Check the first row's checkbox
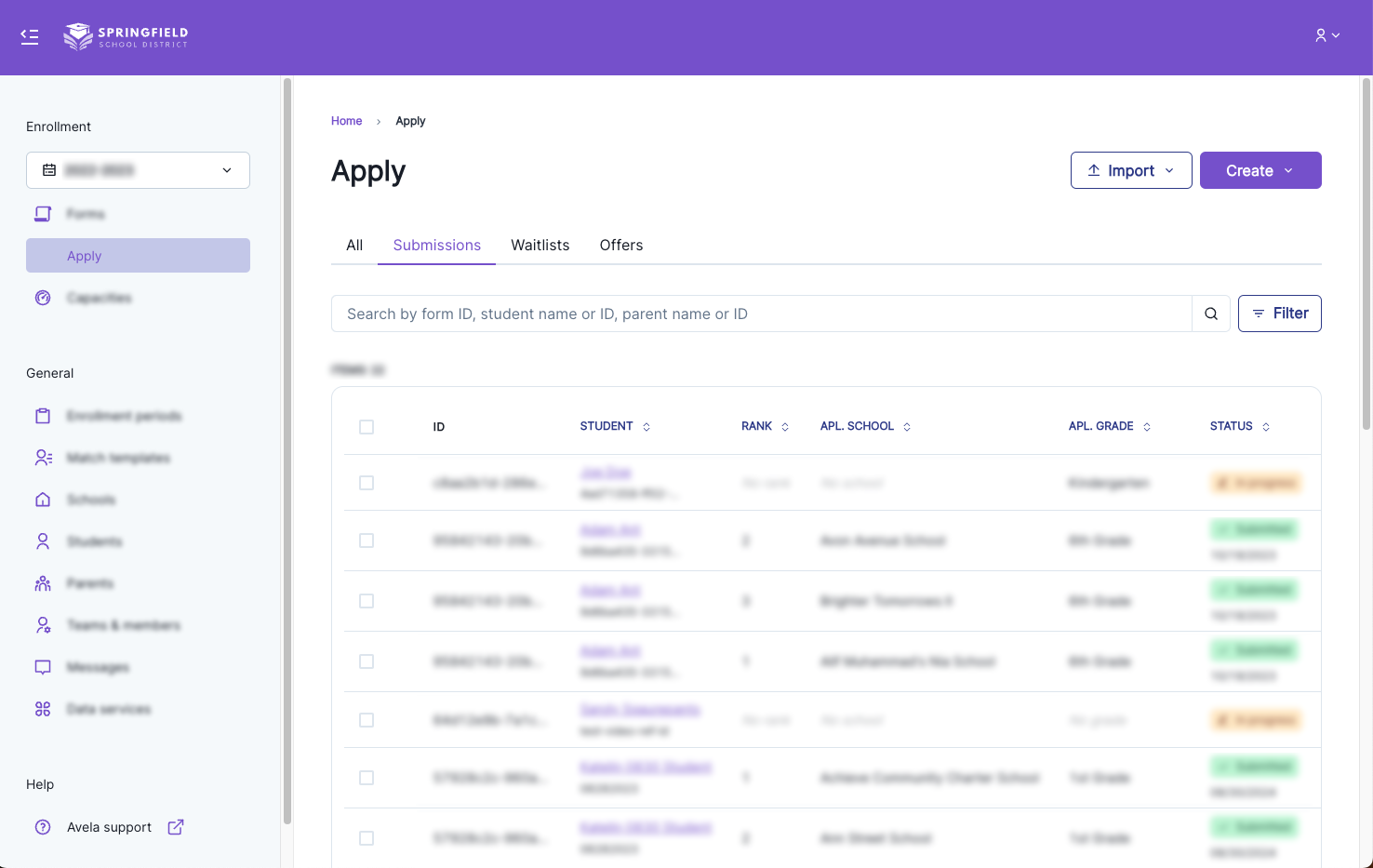The height and width of the screenshot is (868, 1373). (x=367, y=483)
